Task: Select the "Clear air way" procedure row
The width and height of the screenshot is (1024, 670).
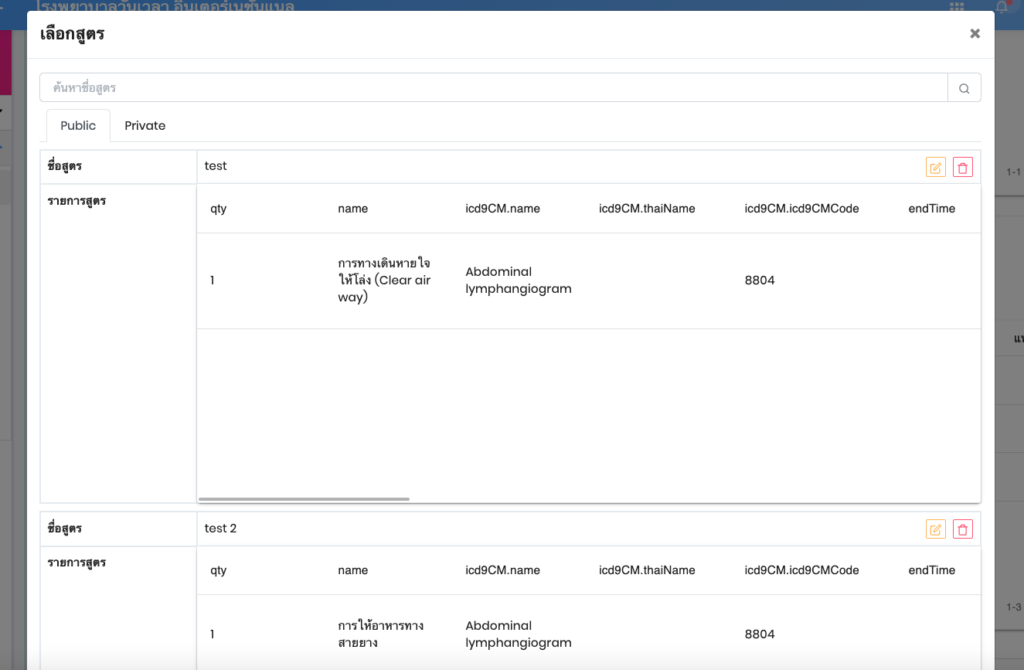Action: pos(384,280)
